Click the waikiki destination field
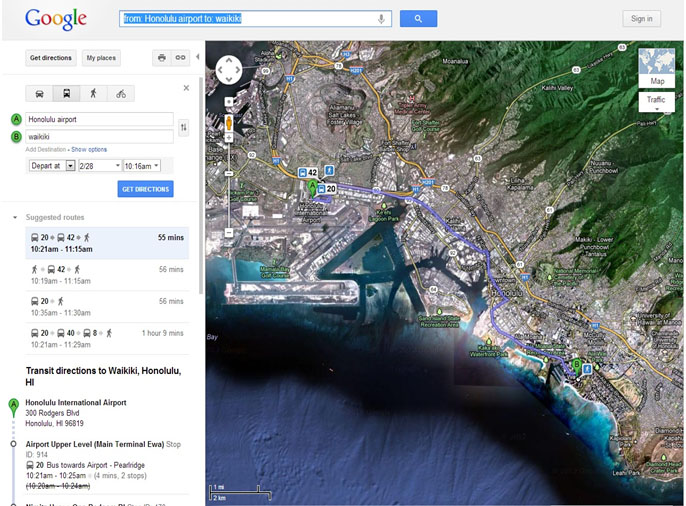The width and height of the screenshot is (686, 506). (99, 136)
